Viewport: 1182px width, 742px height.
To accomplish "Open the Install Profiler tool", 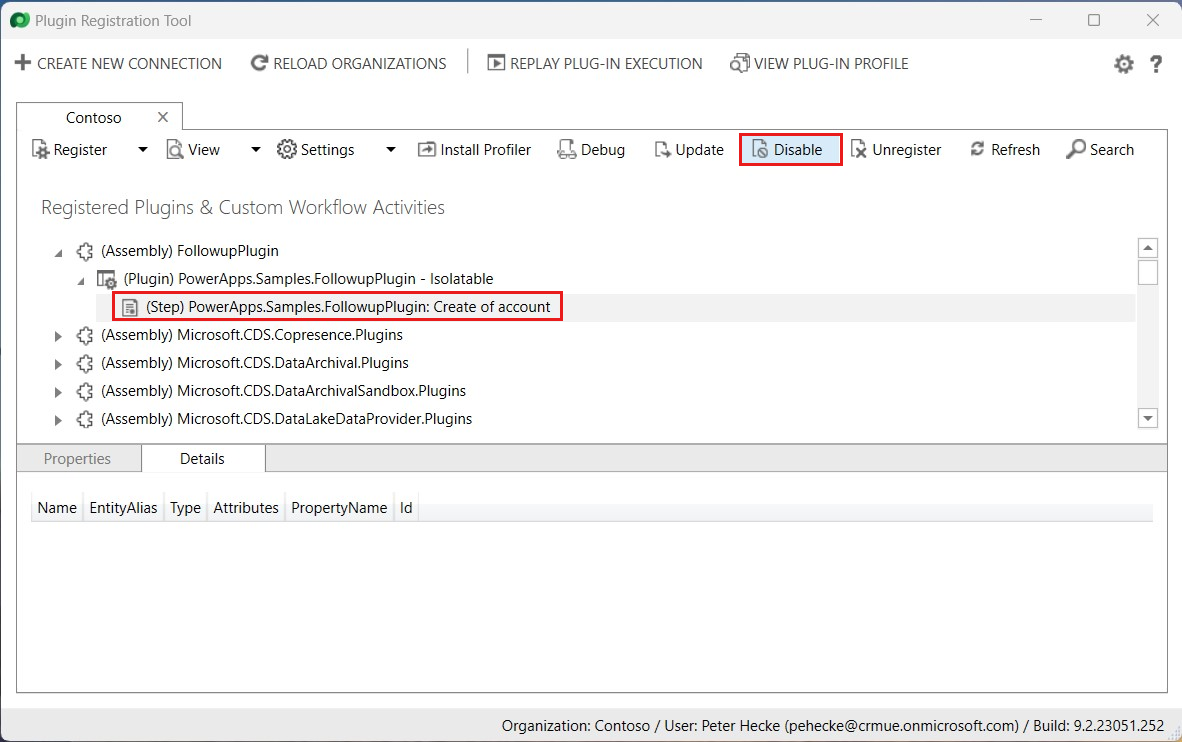I will point(474,149).
